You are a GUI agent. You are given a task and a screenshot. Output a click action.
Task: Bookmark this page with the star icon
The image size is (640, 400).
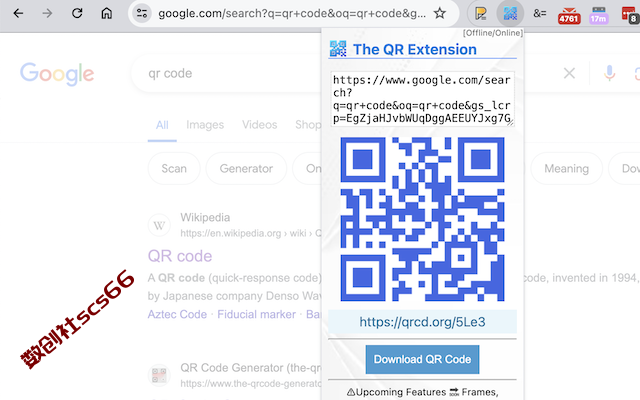(440, 13)
